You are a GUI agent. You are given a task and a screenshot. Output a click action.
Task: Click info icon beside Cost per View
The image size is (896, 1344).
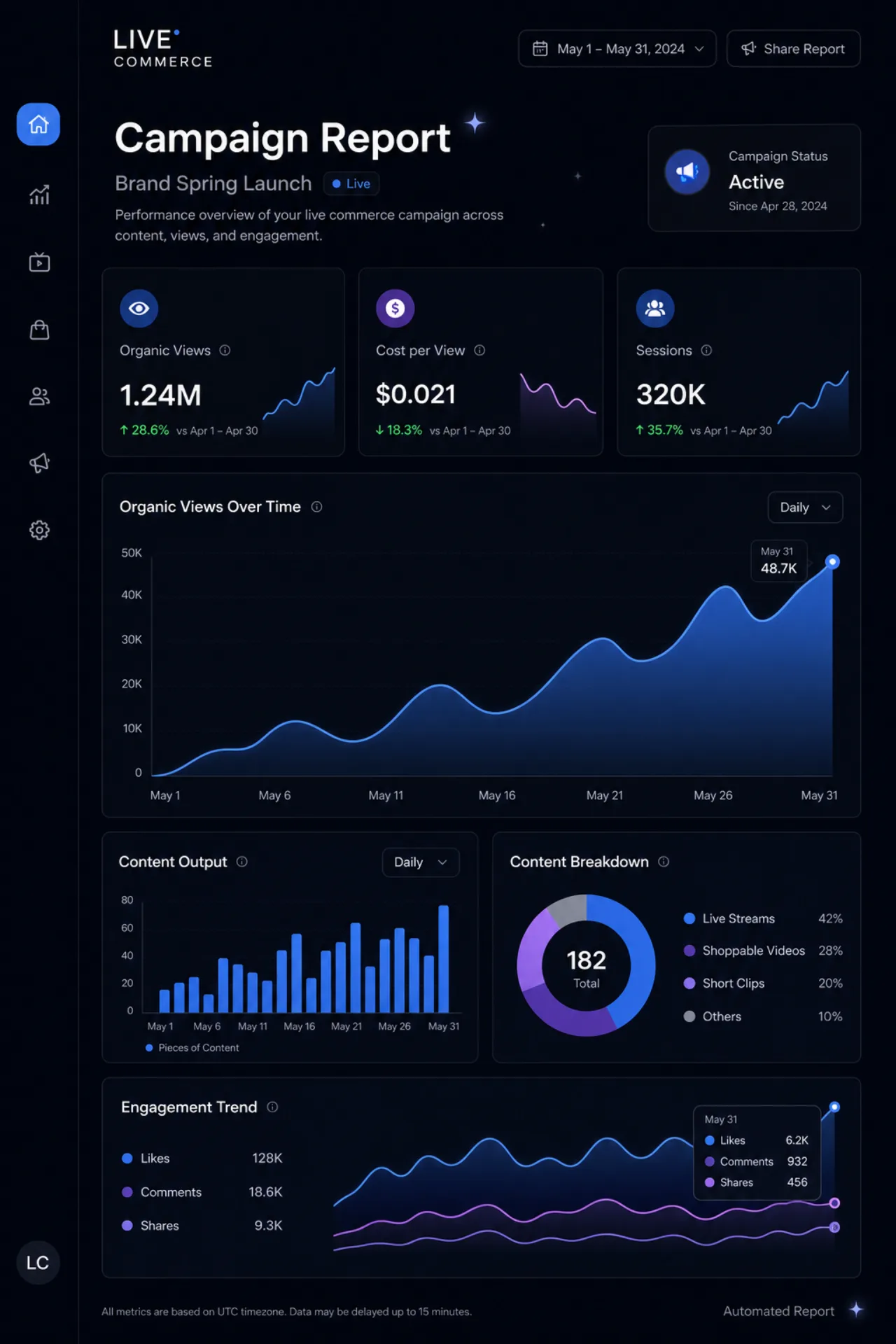click(x=479, y=350)
